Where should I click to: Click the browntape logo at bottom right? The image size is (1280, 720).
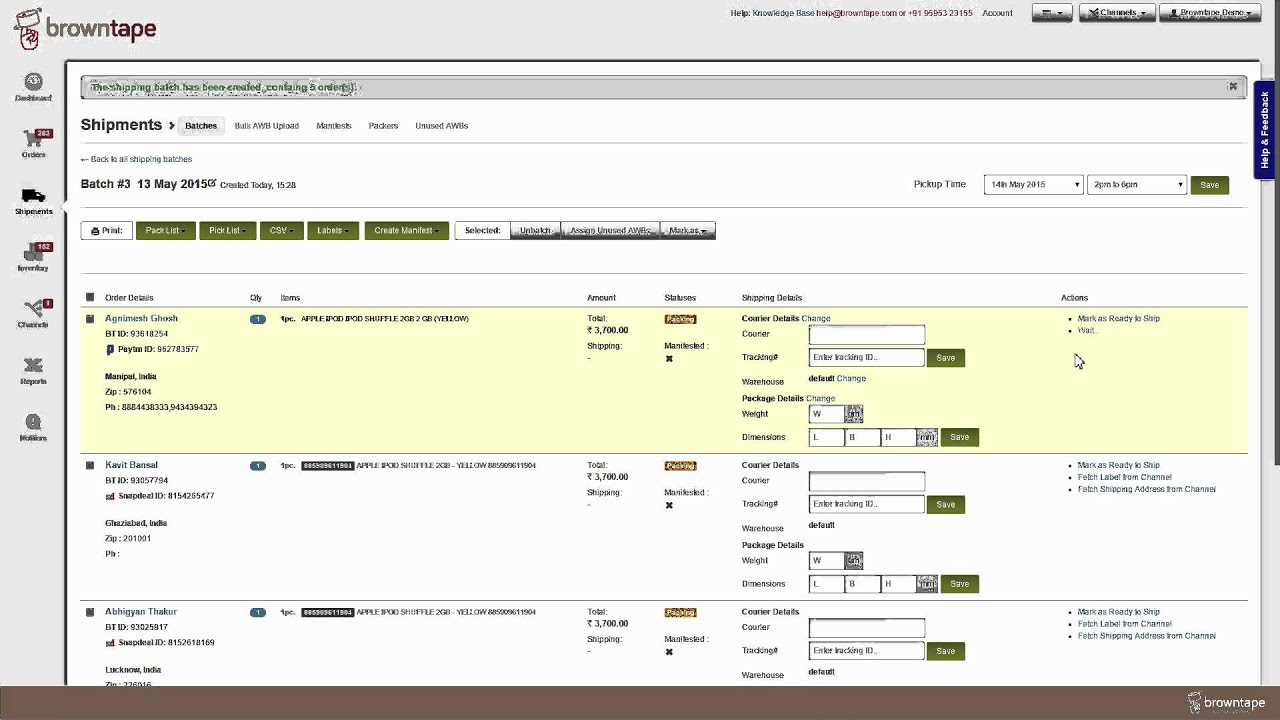(x=1226, y=703)
